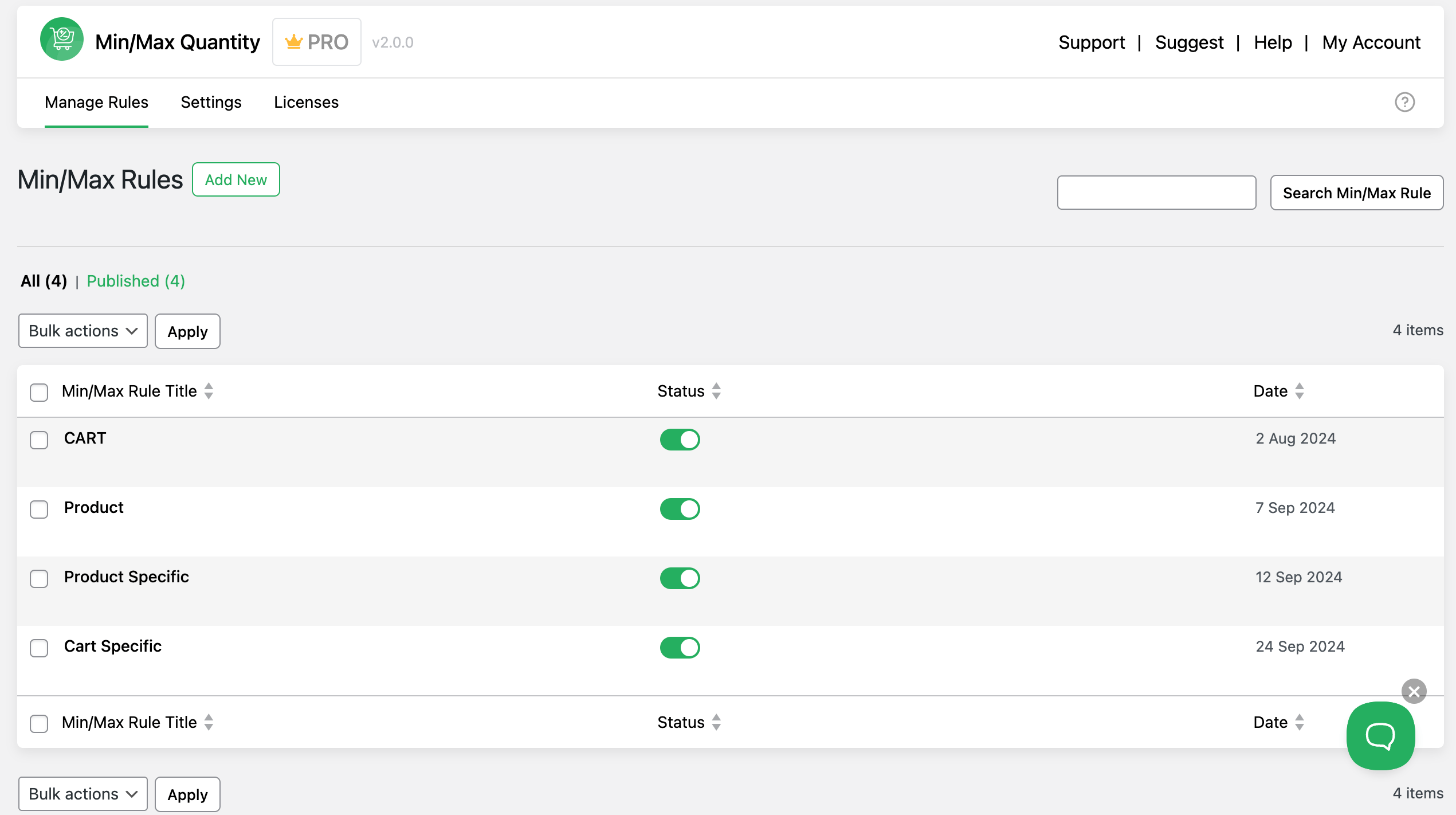This screenshot has height=815, width=1456.
Task: Open the Licenses tab
Action: point(306,102)
